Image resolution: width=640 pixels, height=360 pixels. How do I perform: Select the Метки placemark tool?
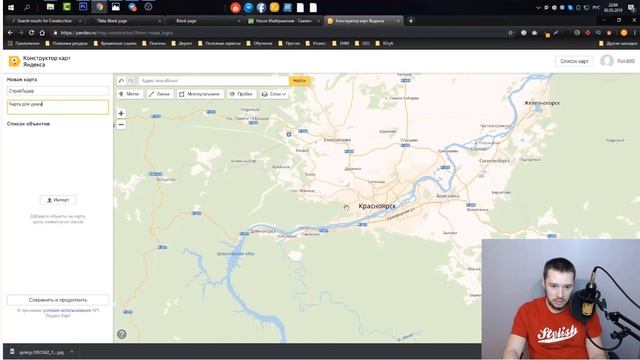pos(129,94)
